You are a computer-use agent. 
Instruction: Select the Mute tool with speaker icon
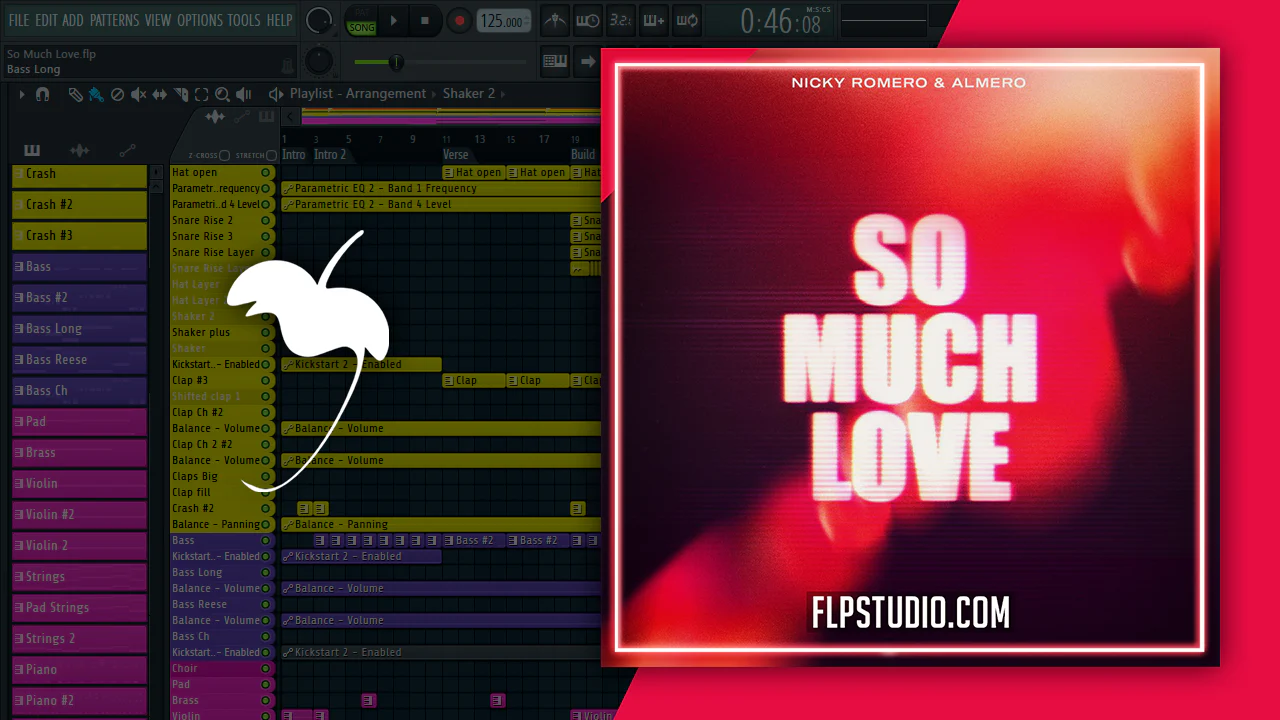(x=138, y=94)
